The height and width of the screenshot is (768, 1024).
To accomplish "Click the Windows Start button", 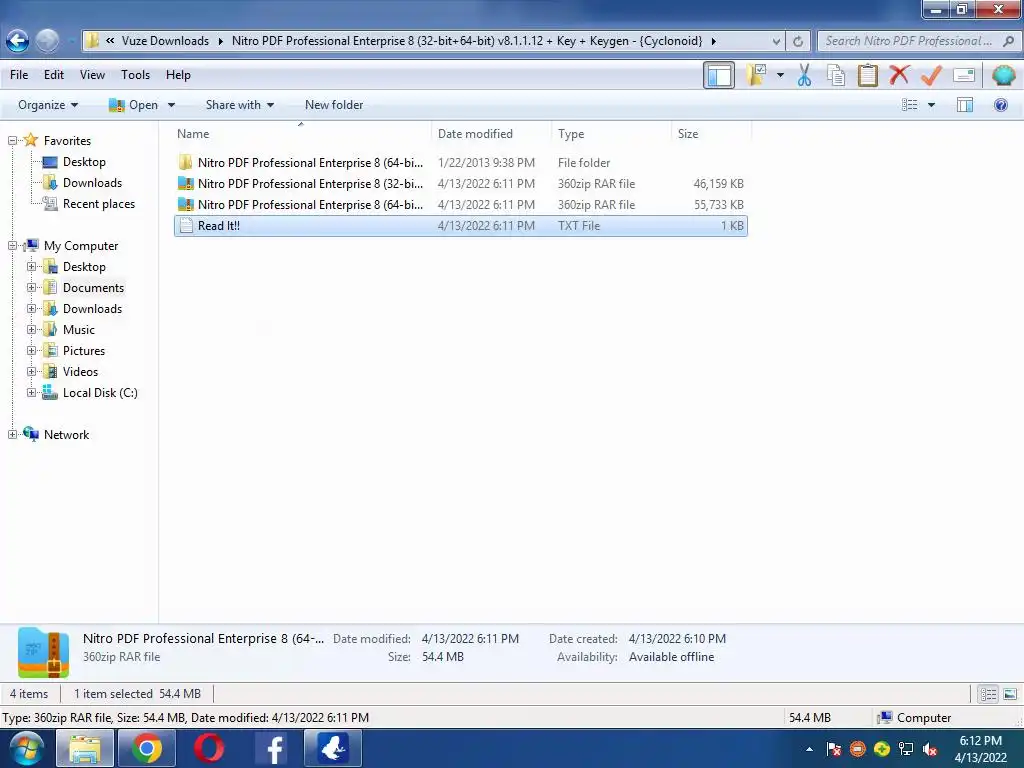I will click(x=27, y=749).
